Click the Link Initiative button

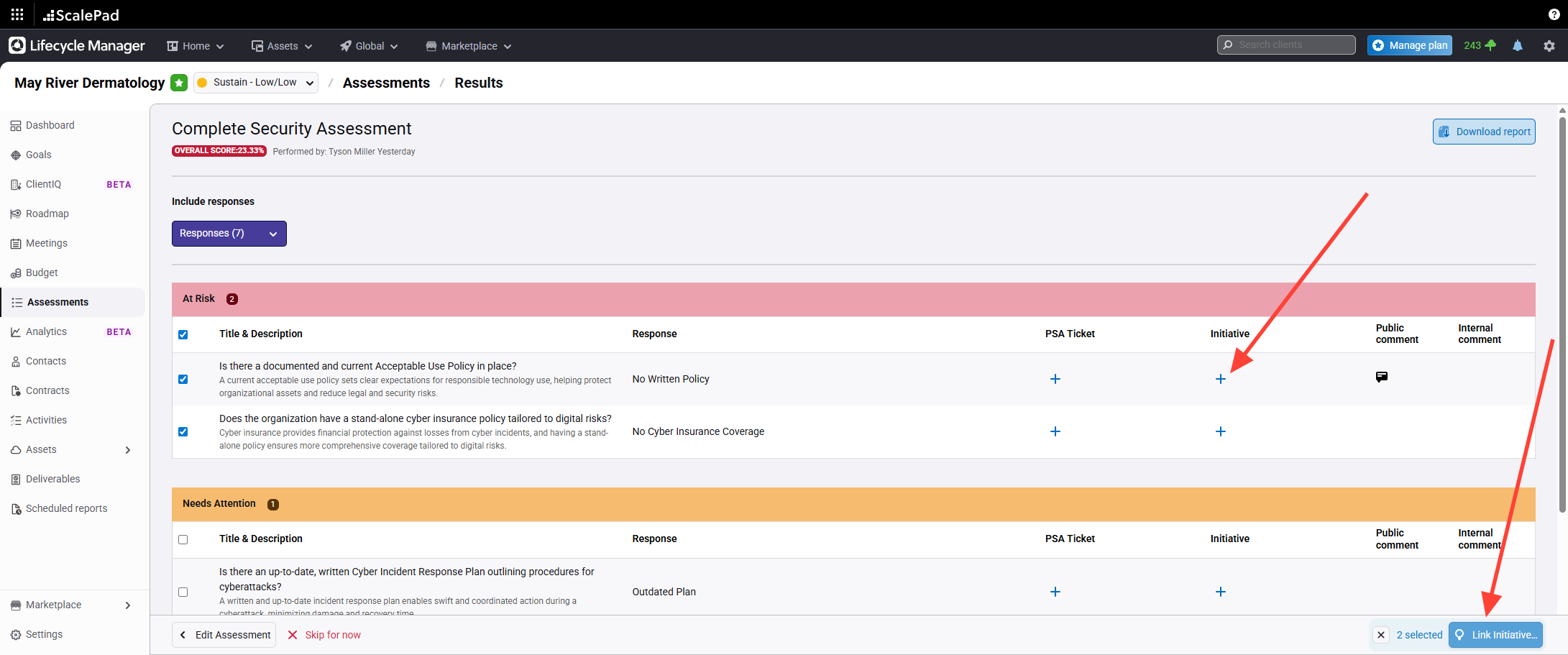[x=1495, y=635]
